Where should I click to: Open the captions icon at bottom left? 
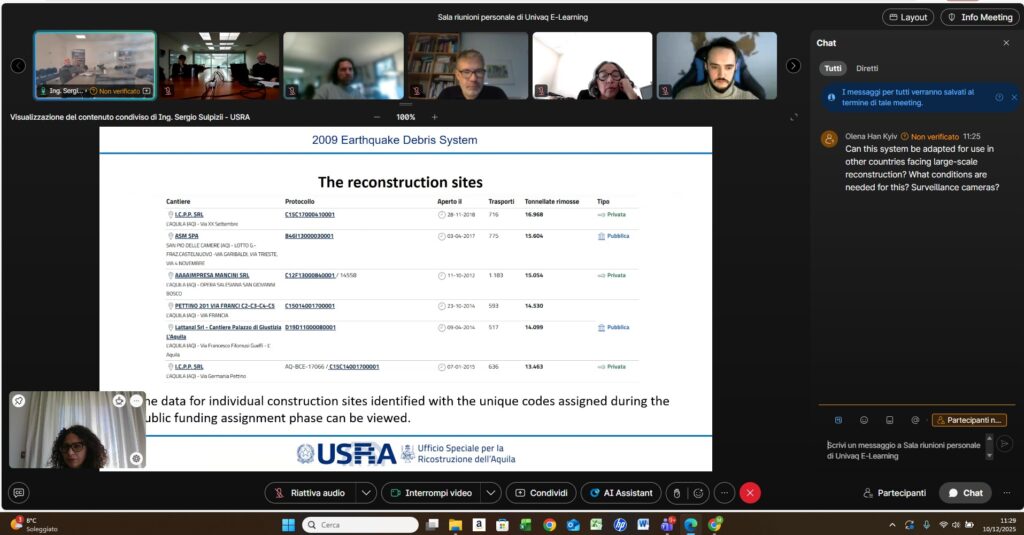(19, 493)
